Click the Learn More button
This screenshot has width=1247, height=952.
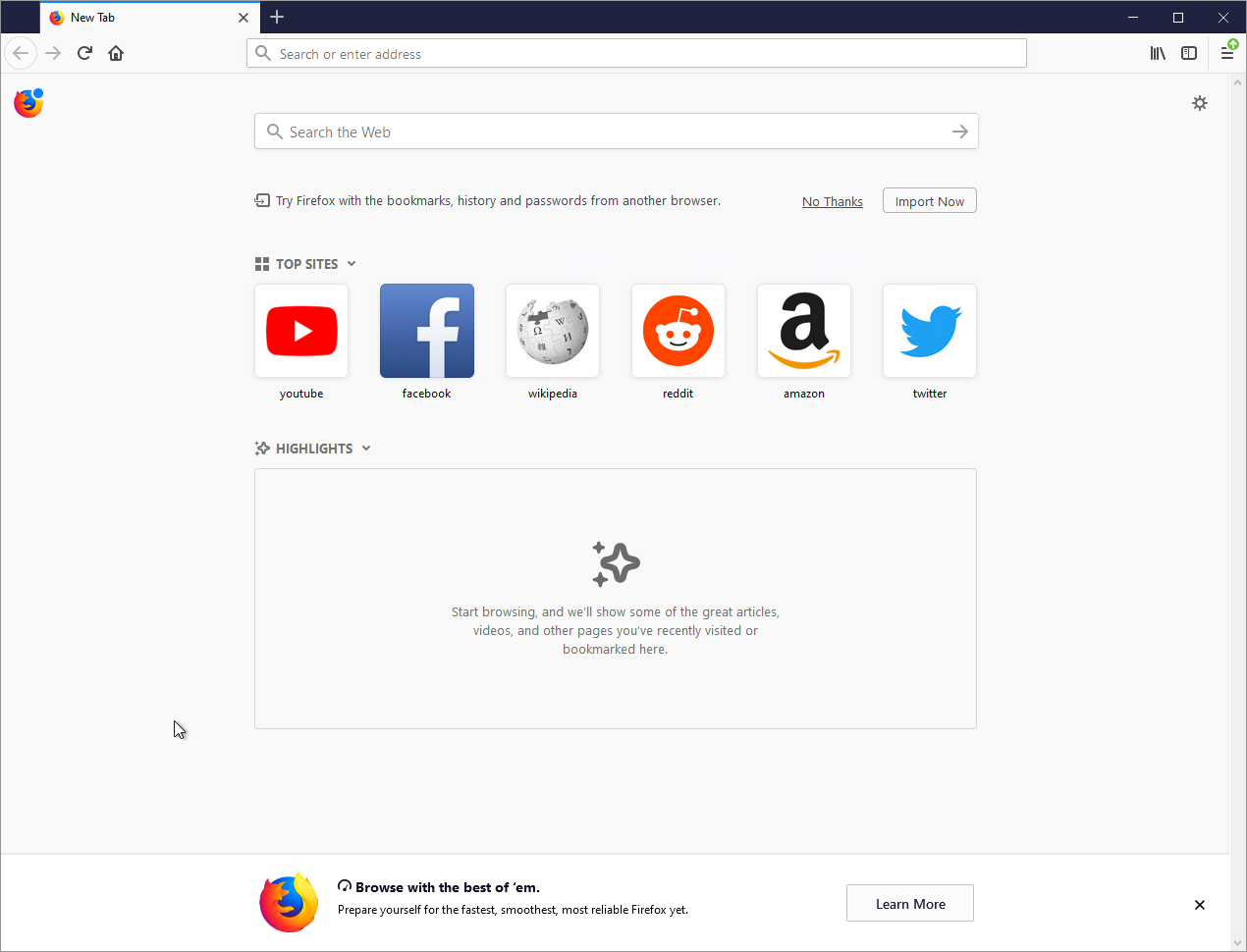[x=909, y=903]
